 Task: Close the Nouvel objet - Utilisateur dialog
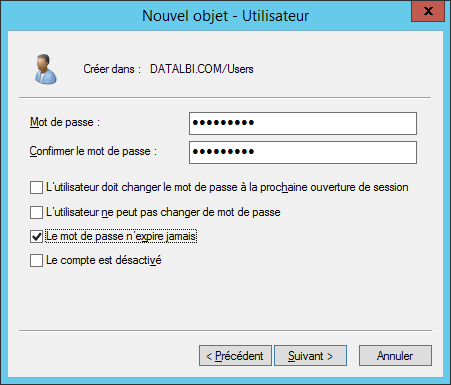428,11
